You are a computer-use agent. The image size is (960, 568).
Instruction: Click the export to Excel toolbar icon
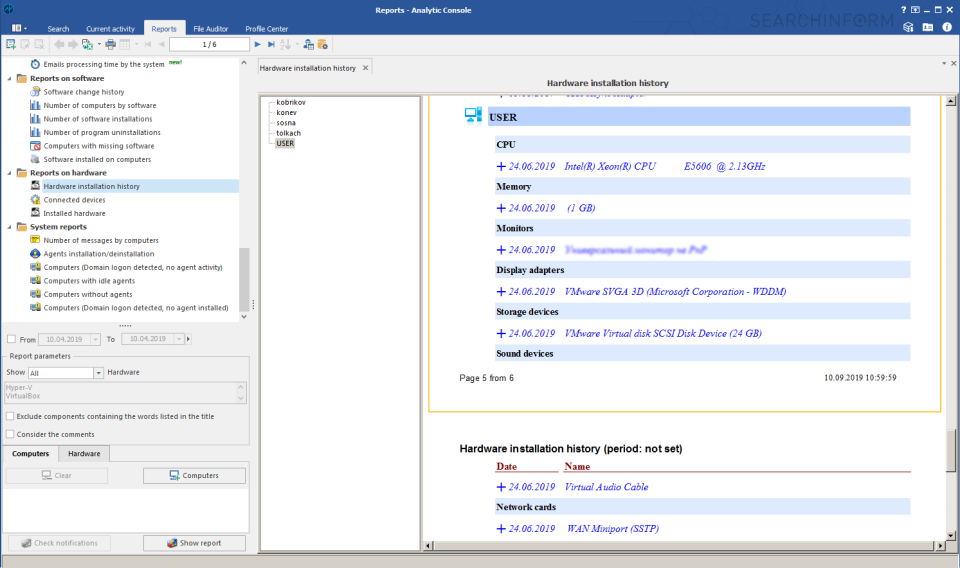87,45
